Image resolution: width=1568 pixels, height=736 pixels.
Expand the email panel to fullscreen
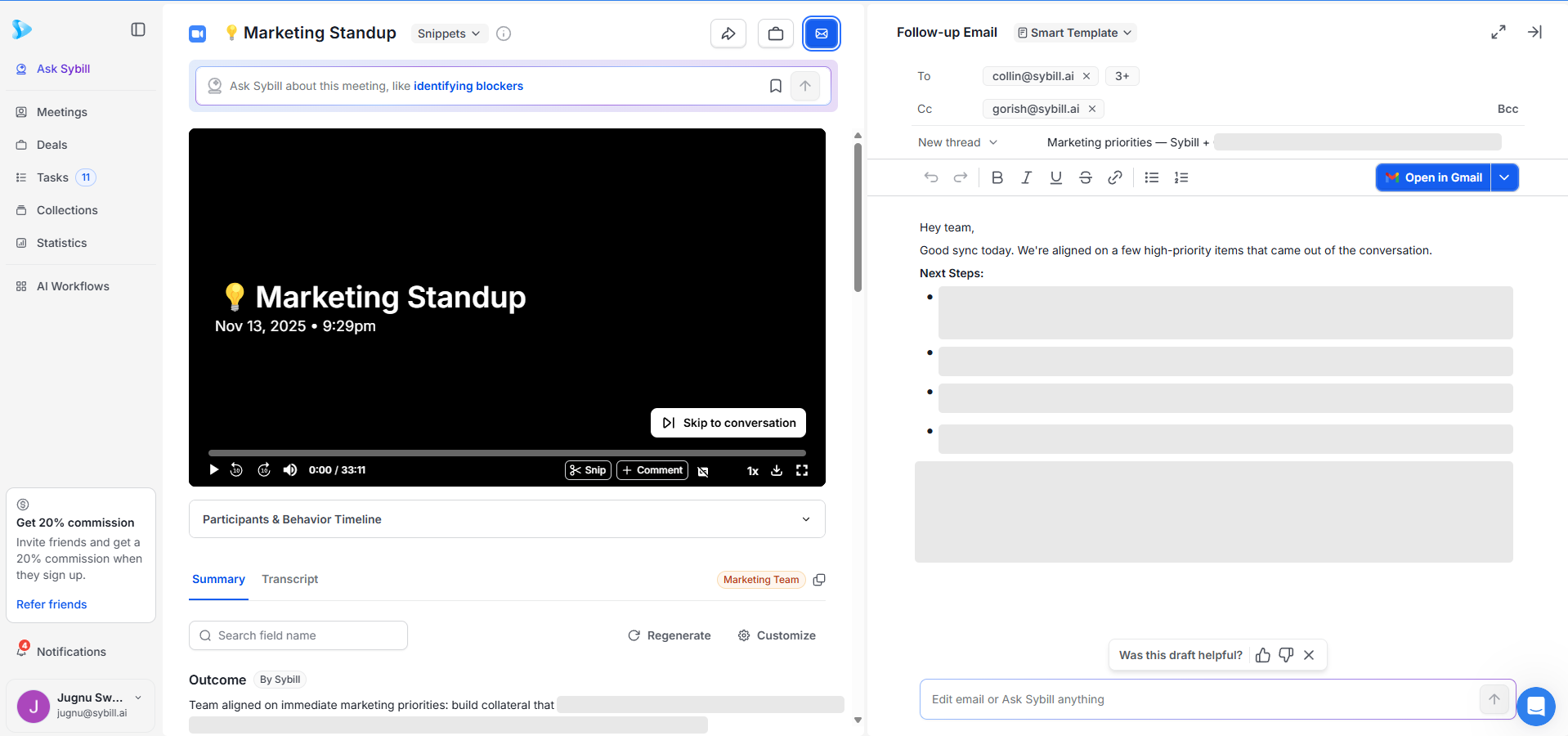point(1499,32)
